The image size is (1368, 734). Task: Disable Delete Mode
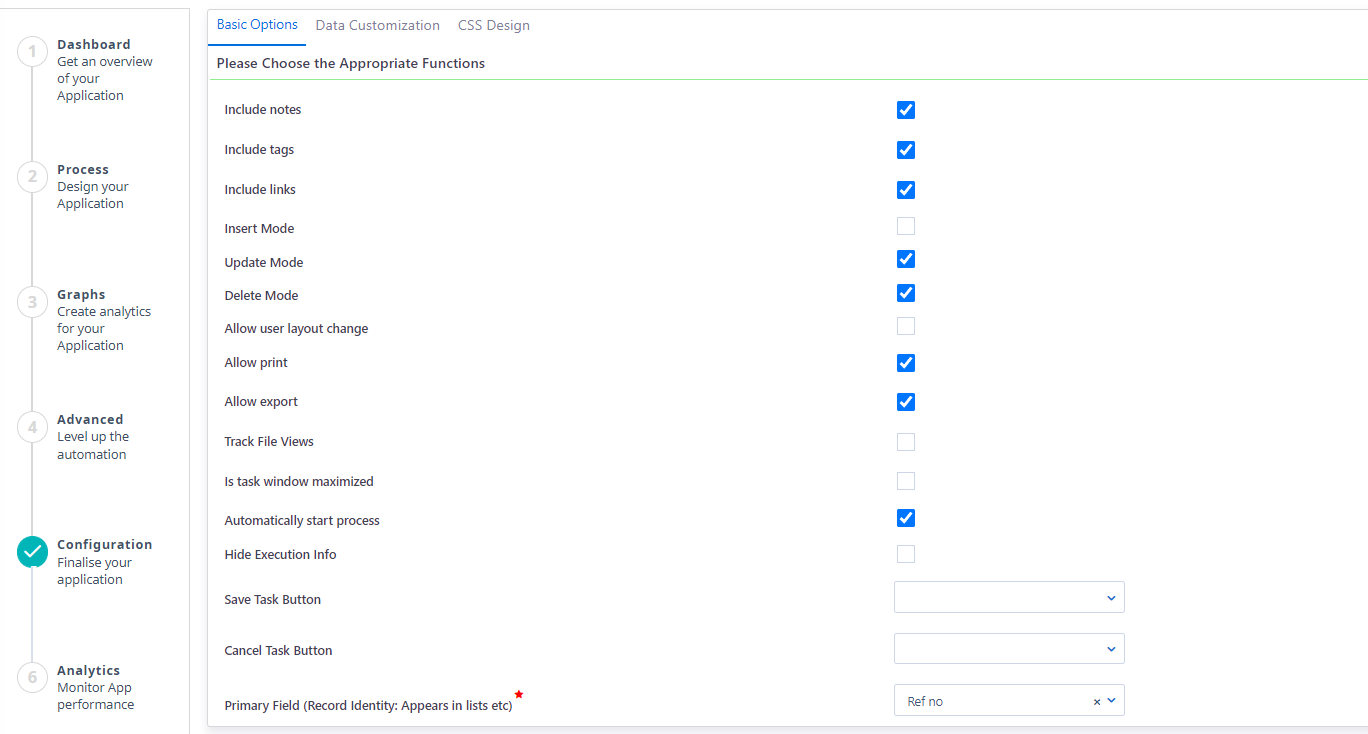click(905, 293)
